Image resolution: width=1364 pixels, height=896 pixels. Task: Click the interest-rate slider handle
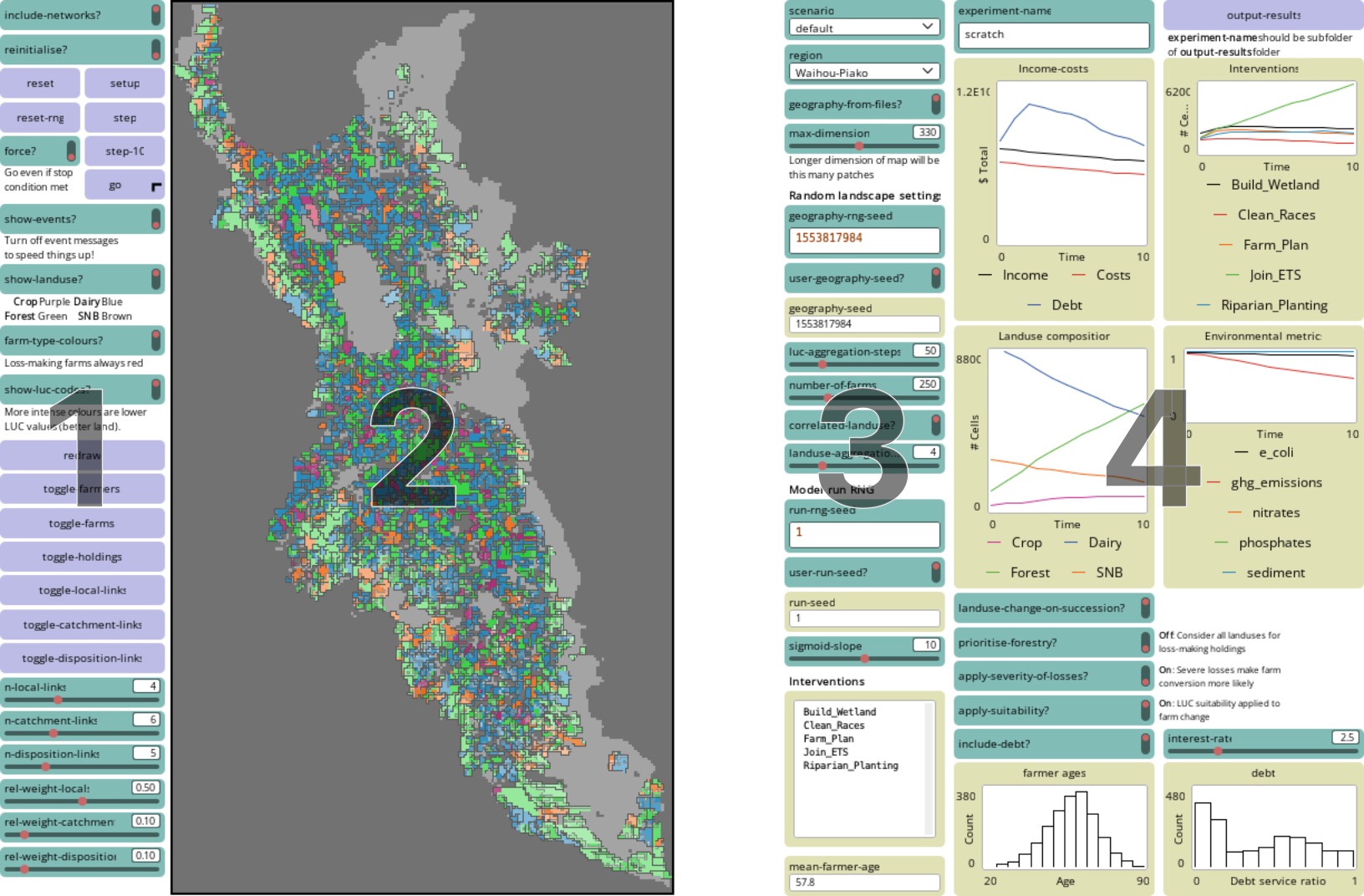point(1218,751)
